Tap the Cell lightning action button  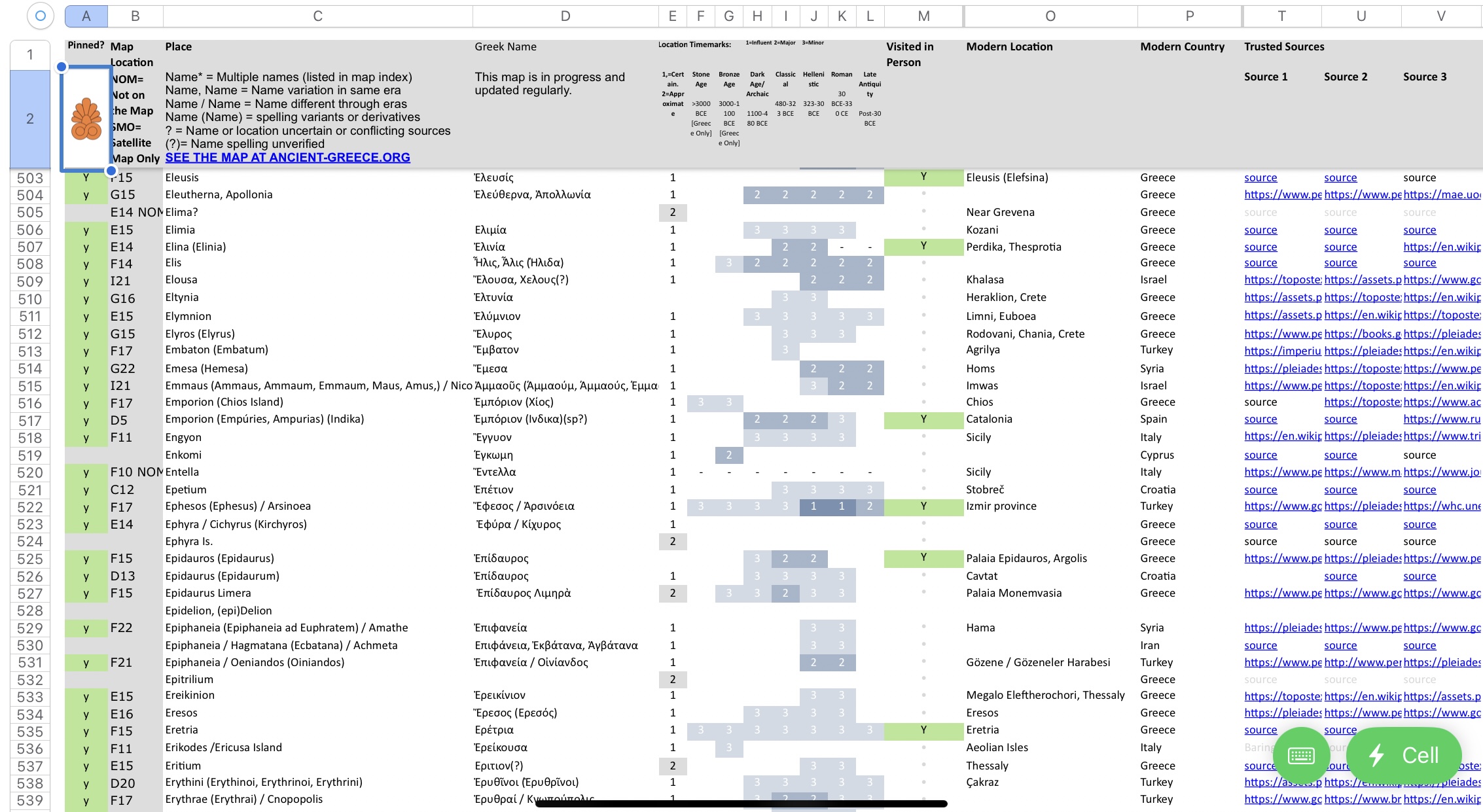pos(1404,756)
